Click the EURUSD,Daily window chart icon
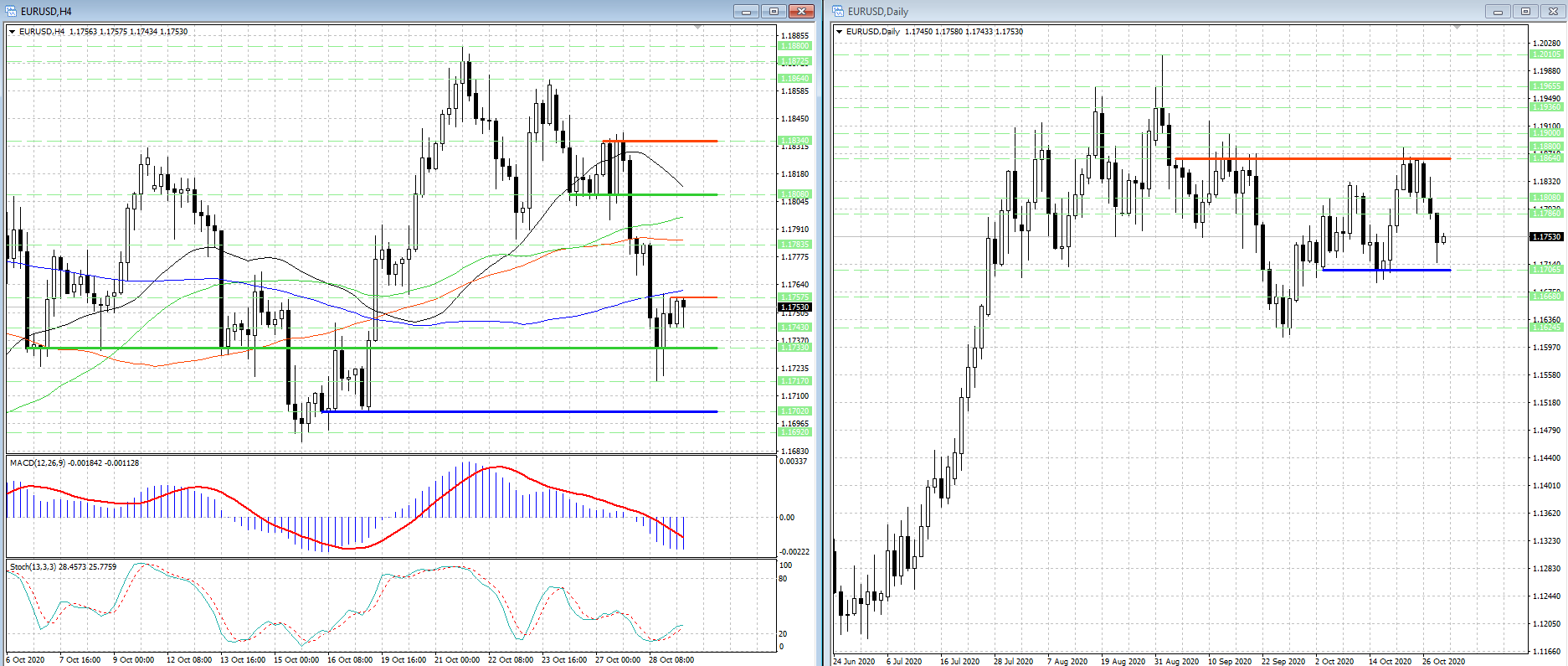The width and height of the screenshot is (1568, 666). [838, 11]
